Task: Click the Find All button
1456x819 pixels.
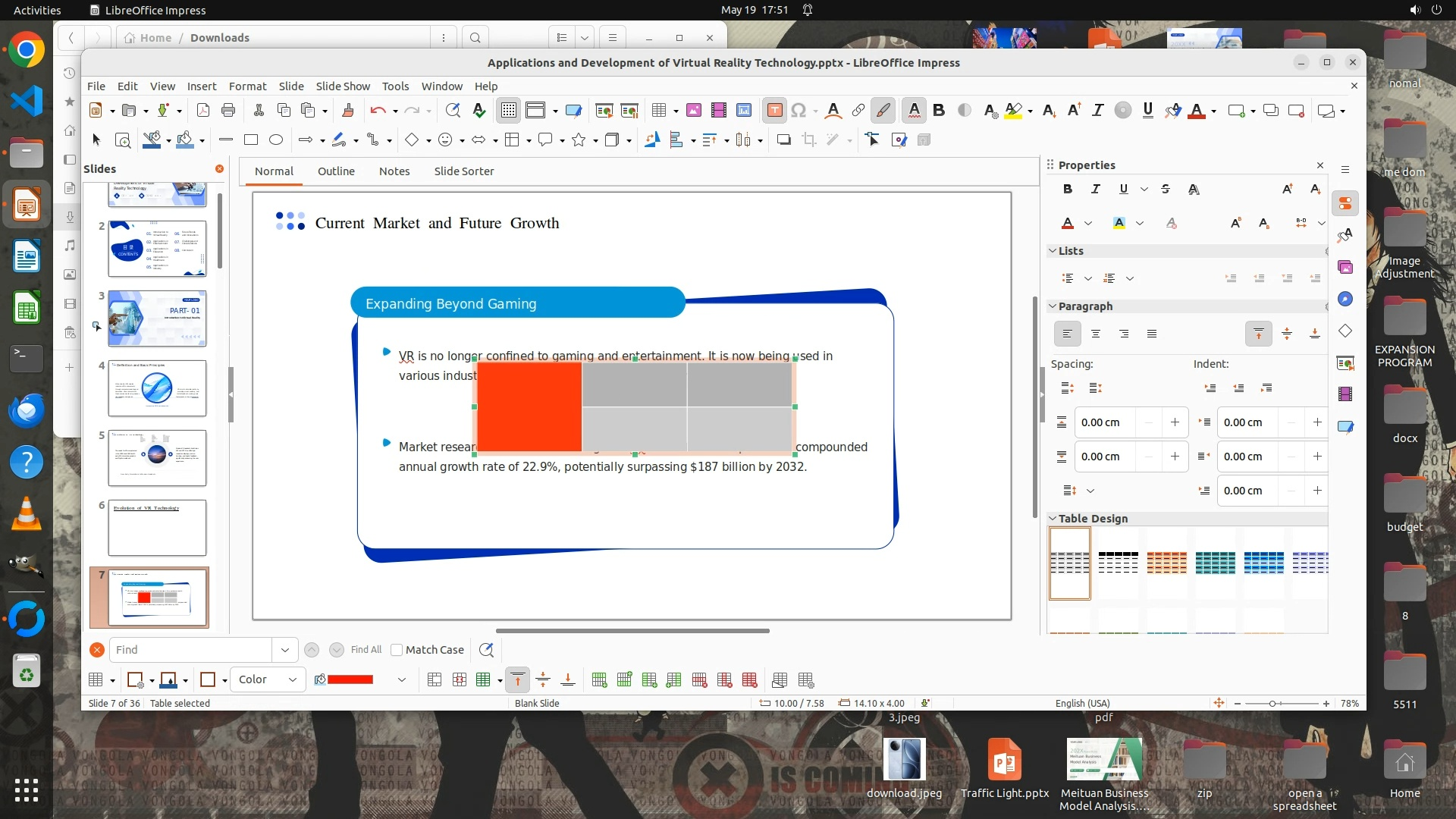Action: coord(366,650)
